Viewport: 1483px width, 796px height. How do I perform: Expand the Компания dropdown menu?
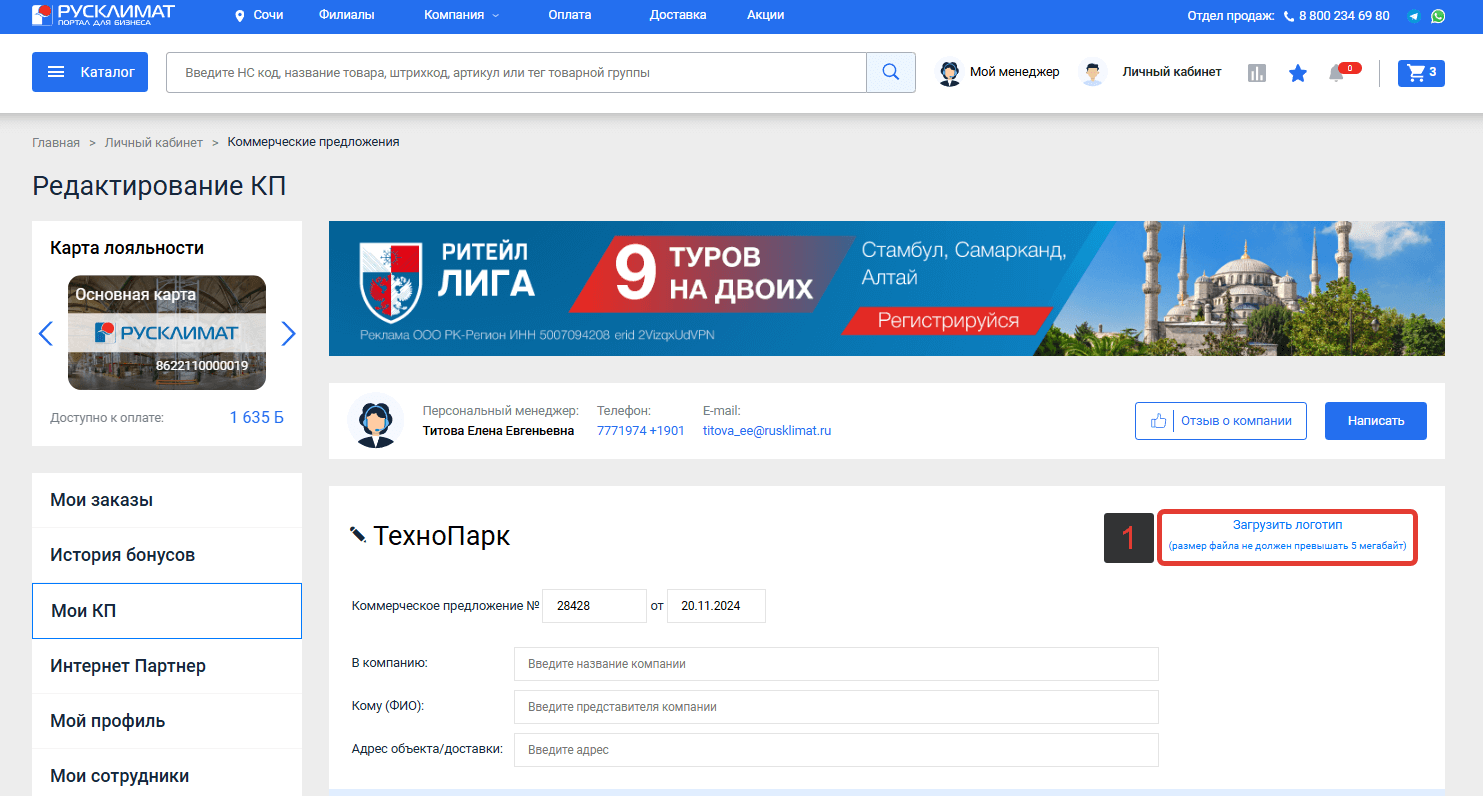461,15
